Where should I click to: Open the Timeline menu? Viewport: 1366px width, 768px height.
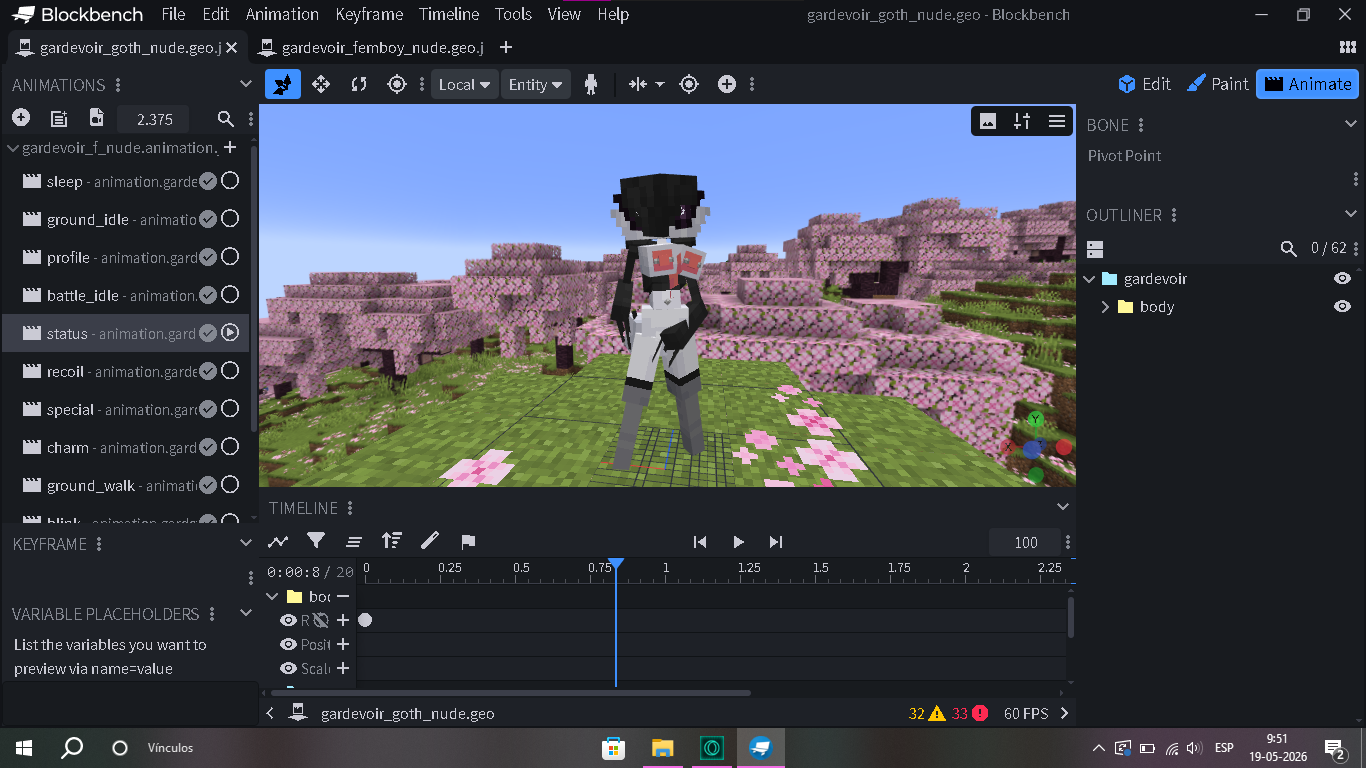pyautogui.click(x=449, y=14)
